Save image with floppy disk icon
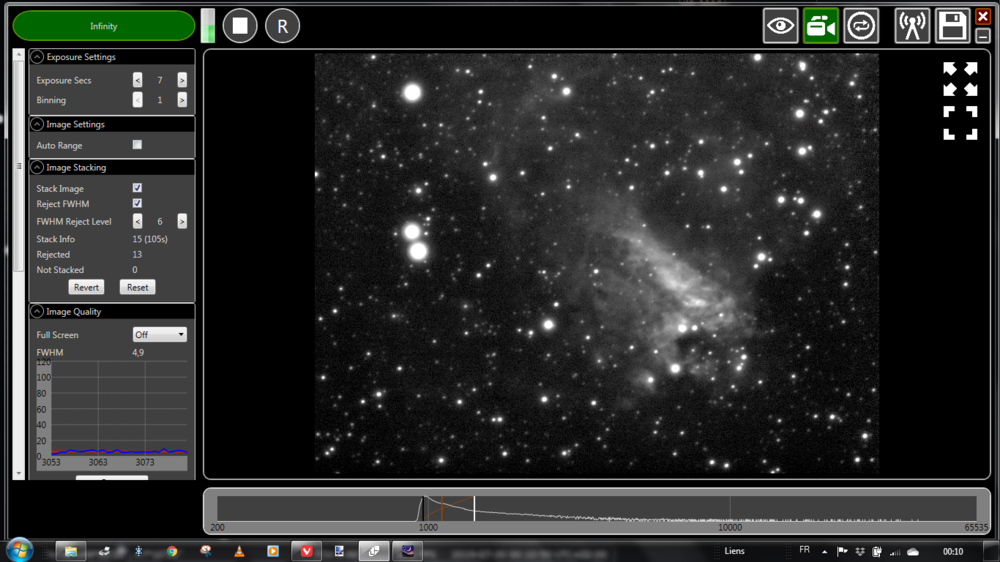Image resolution: width=1000 pixels, height=562 pixels. tap(952, 26)
